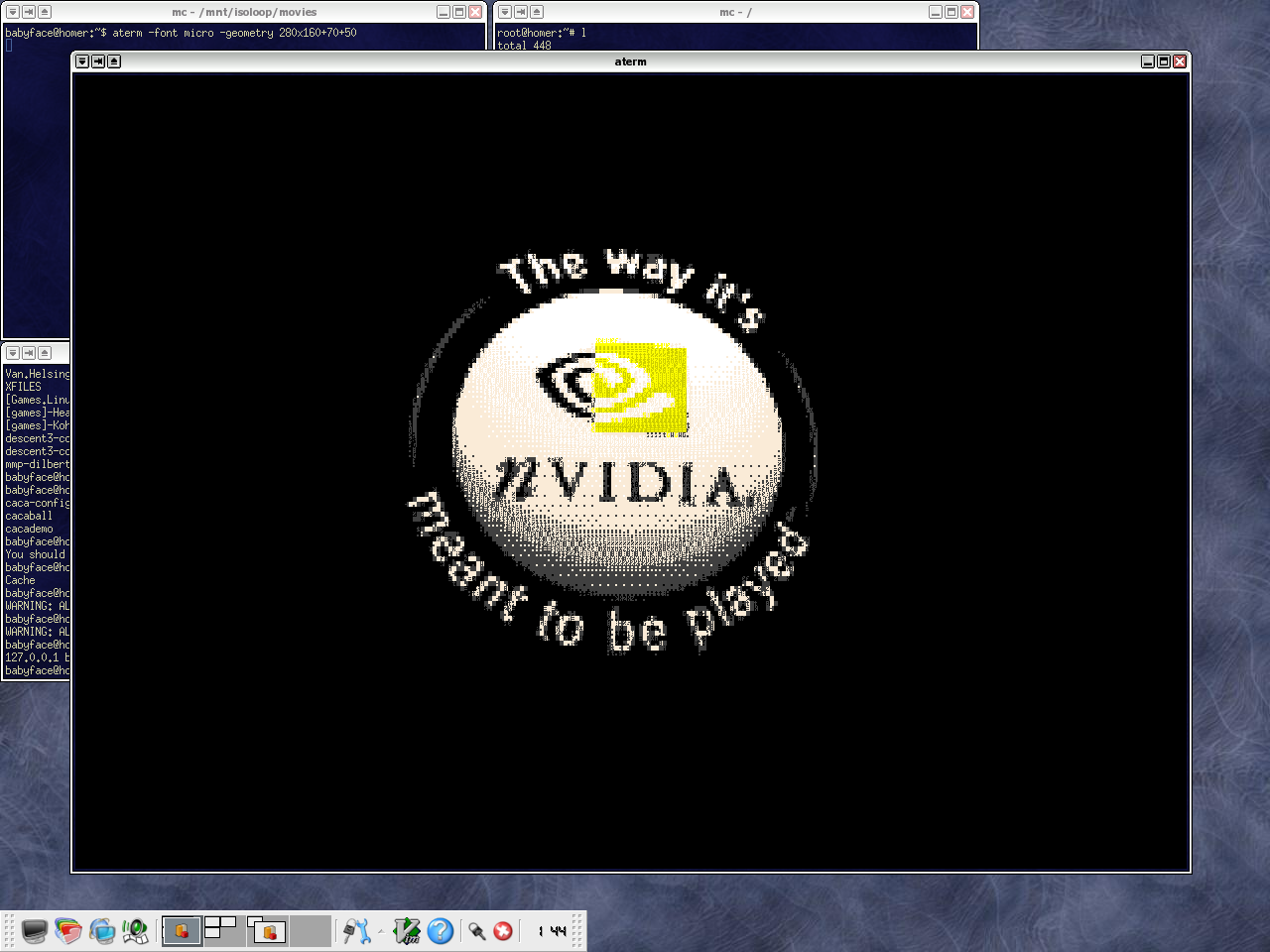Screen dimensions: 1270x952
Task: Close the mc movies window
Action: (475, 12)
